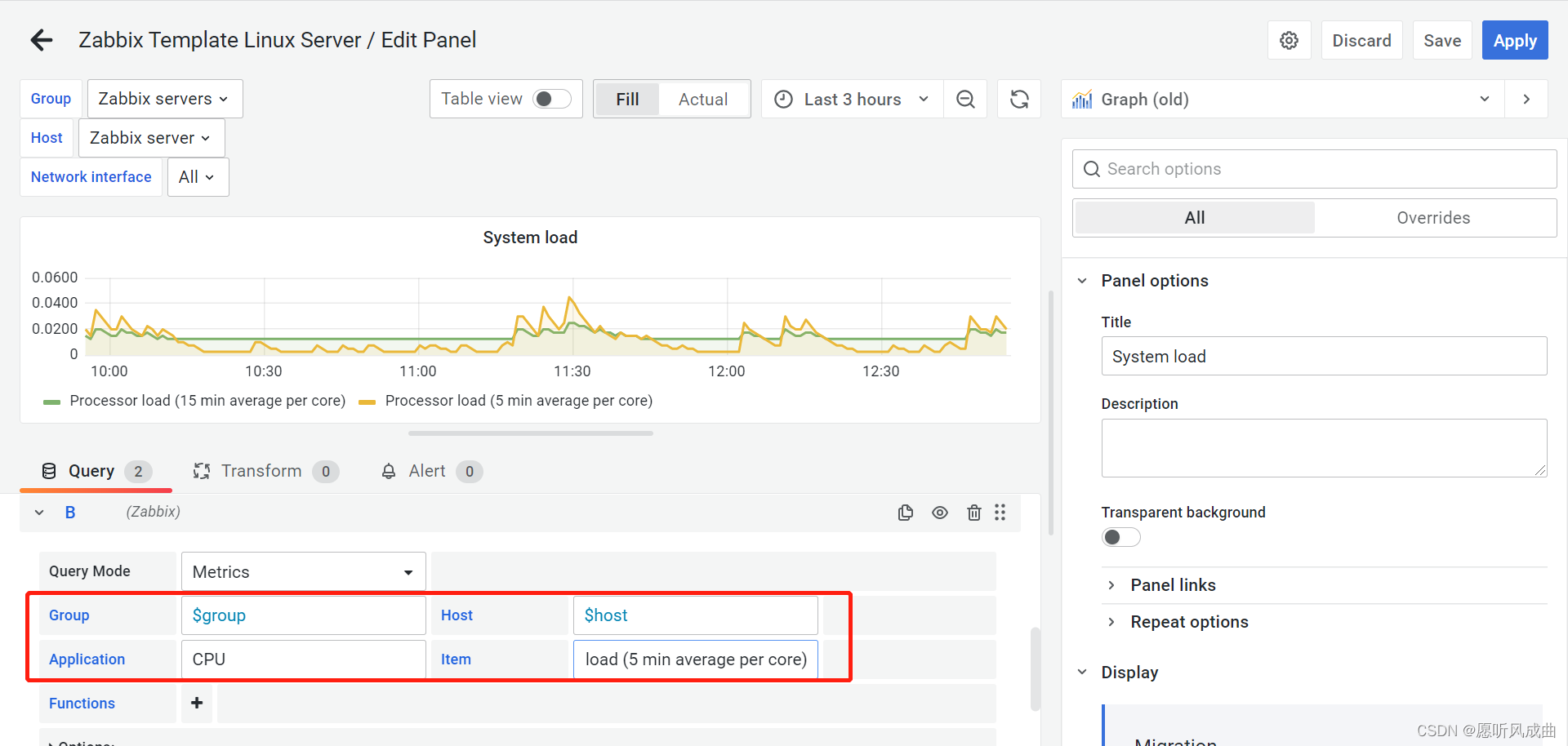Refresh the dashboard with the refresh icon

(x=1019, y=99)
